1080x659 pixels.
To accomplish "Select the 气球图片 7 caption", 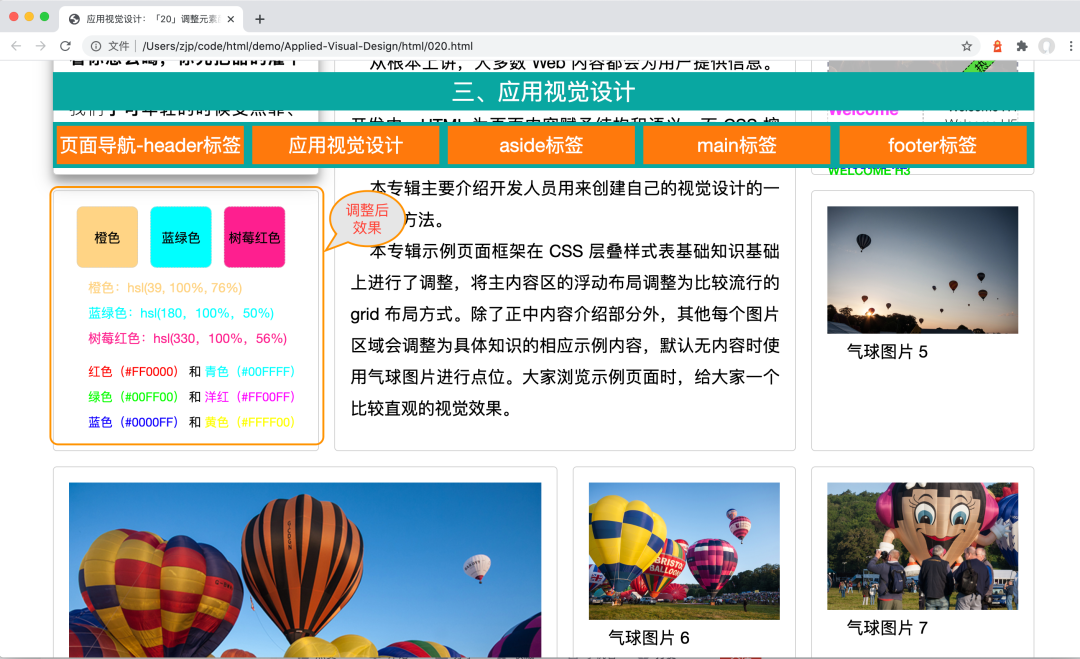I will (887, 627).
